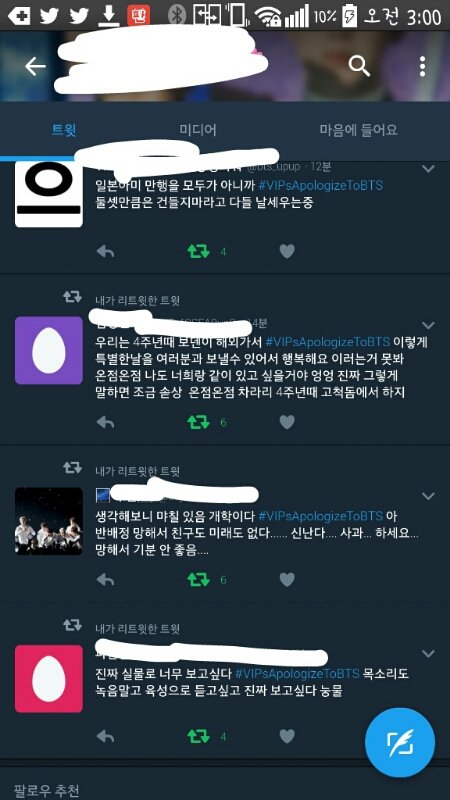
Task: Toggle retweet on the 4주년 tweet
Action: [x=198, y=422]
